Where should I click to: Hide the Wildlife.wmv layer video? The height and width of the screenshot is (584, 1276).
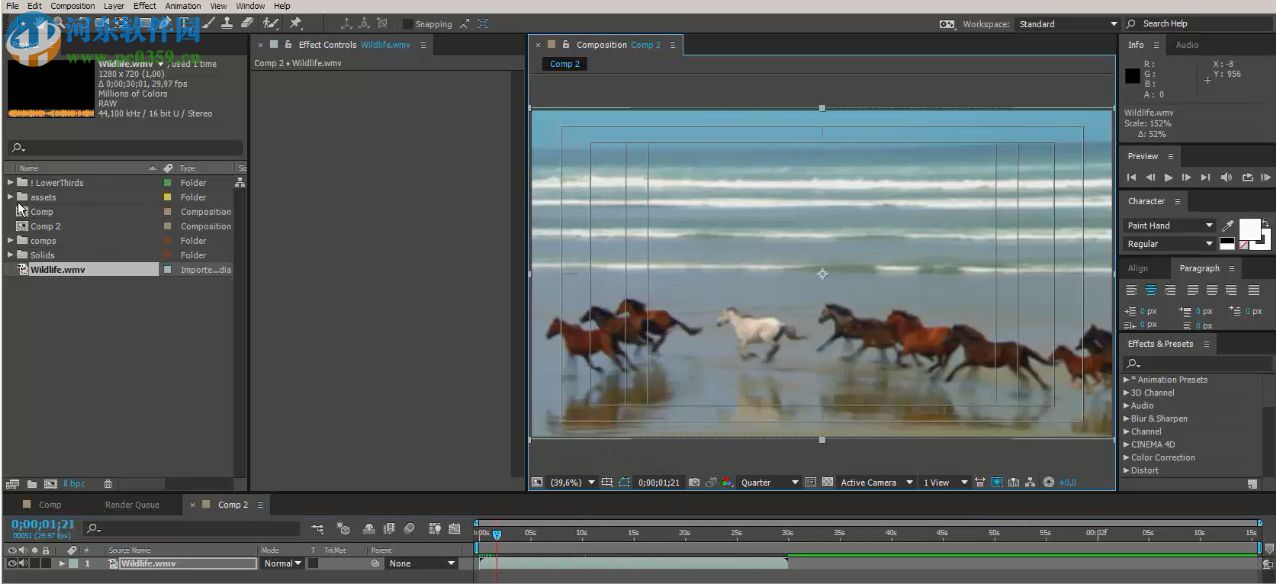pyautogui.click(x=12, y=563)
